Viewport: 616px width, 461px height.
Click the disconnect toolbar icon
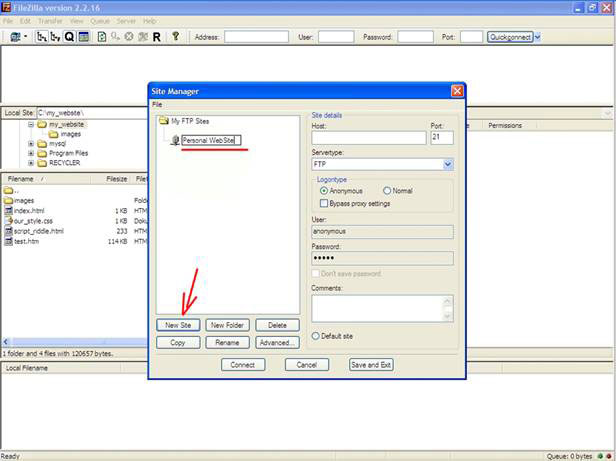tap(143, 37)
